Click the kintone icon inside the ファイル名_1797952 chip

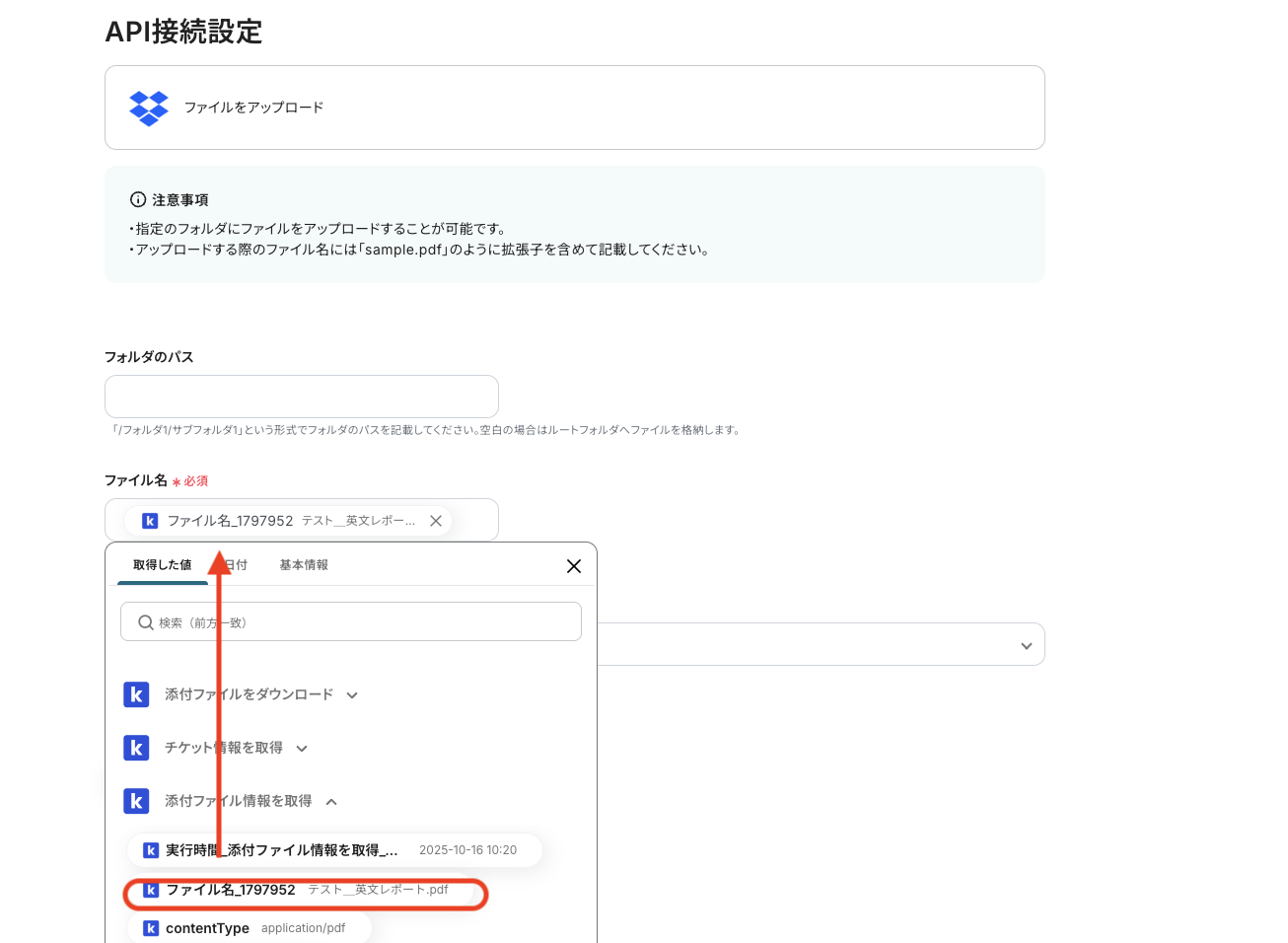click(x=149, y=520)
